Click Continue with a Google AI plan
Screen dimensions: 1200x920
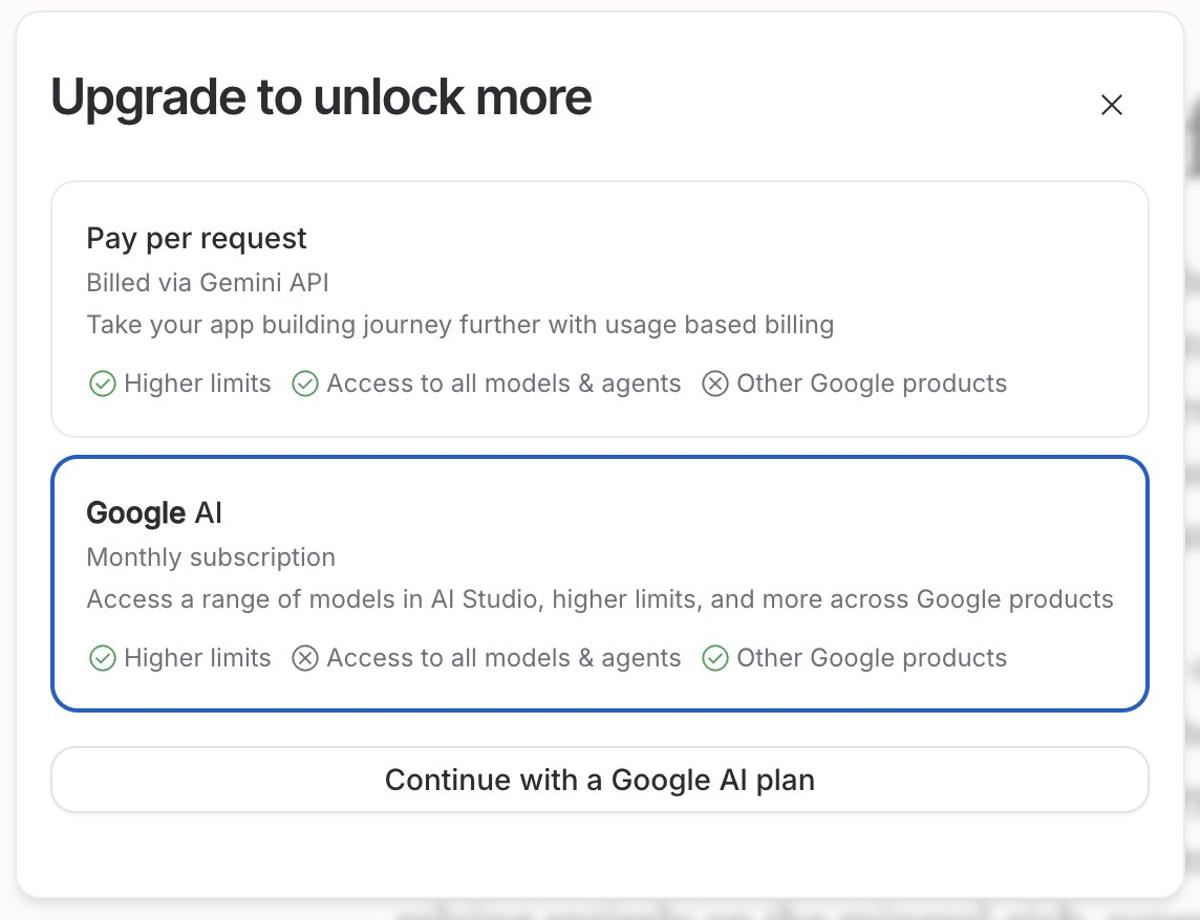[600, 779]
